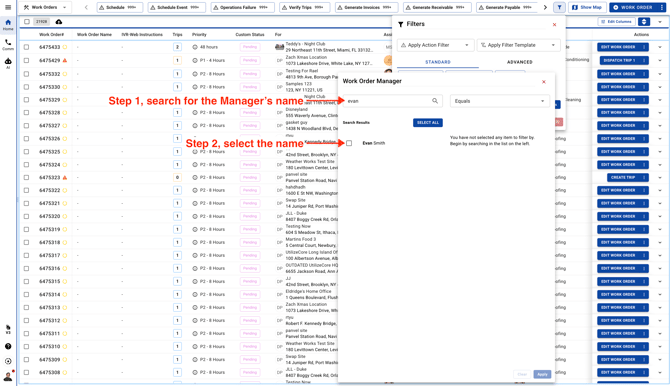Image resolution: width=670 pixels, height=386 pixels.
Task: Open the hamburger main menu
Action: coord(8,7)
